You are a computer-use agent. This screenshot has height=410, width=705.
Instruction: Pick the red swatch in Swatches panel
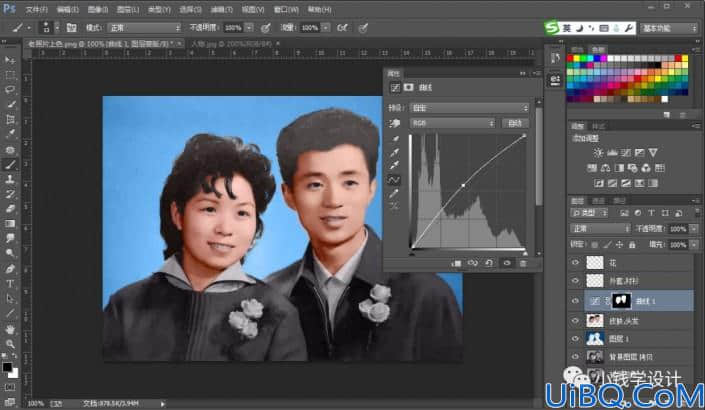tap(570, 58)
